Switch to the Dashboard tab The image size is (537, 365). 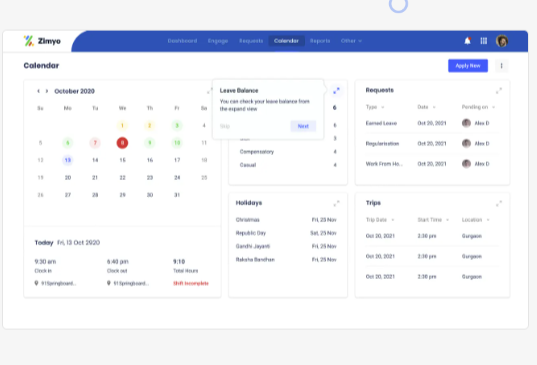[x=182, y=41]
